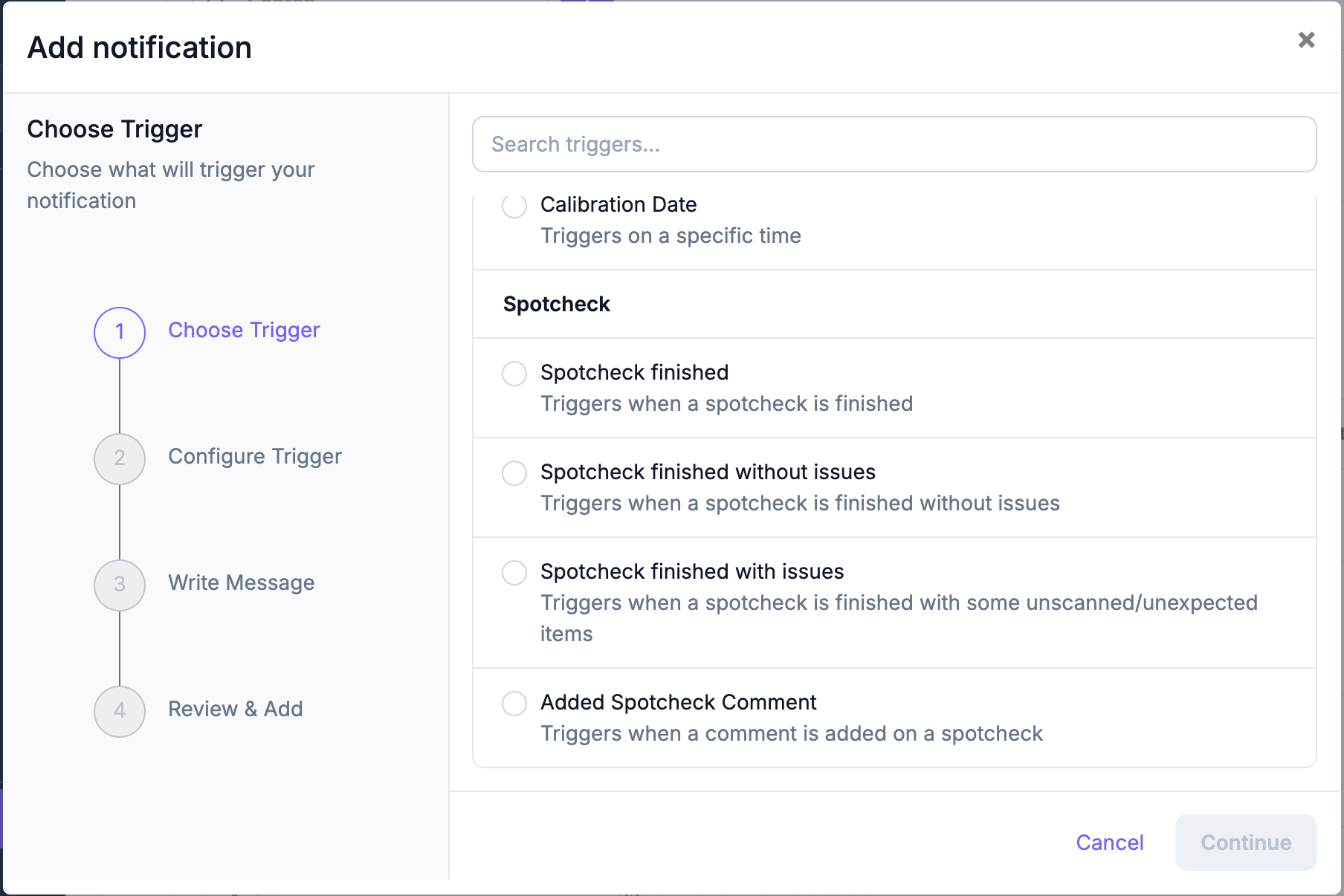Click step 3 circle icon

click(x=120, y=585)
